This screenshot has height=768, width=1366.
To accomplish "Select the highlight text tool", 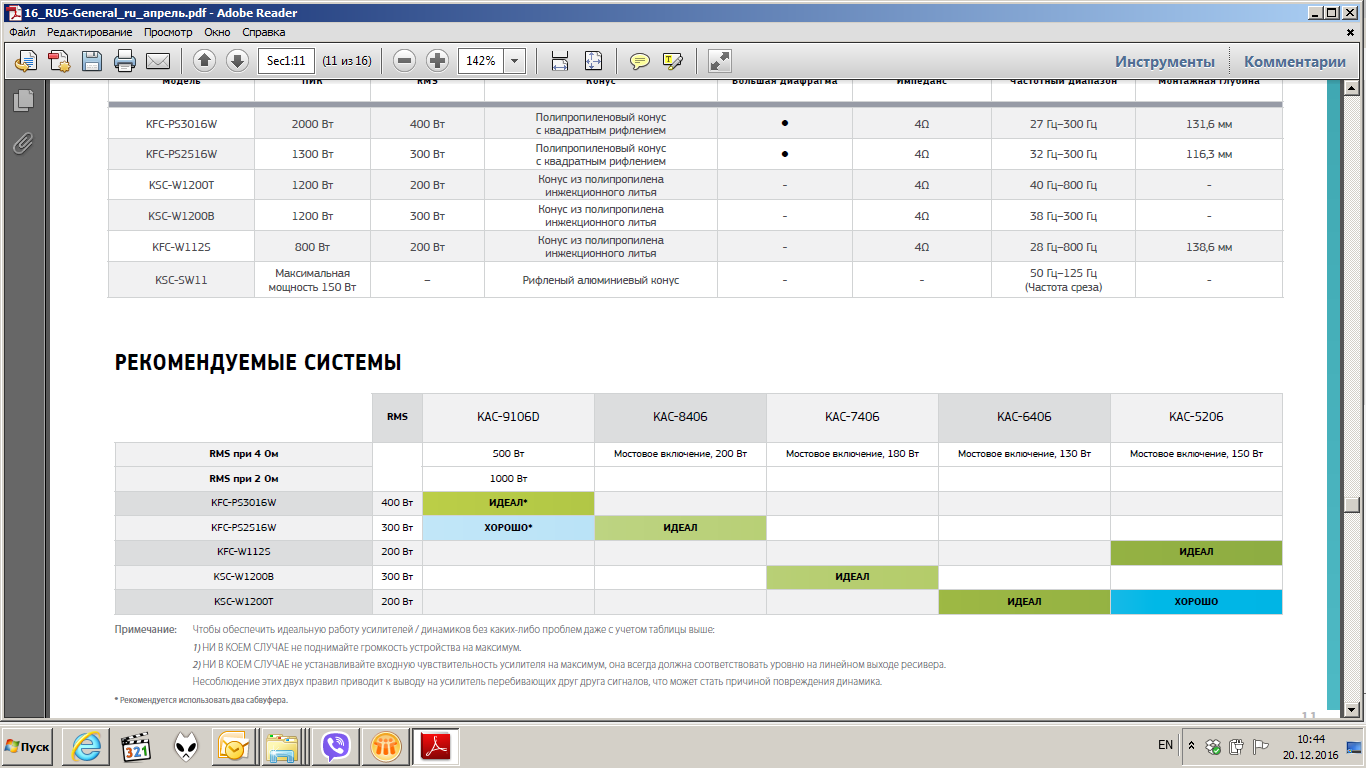I will point(672,61).
